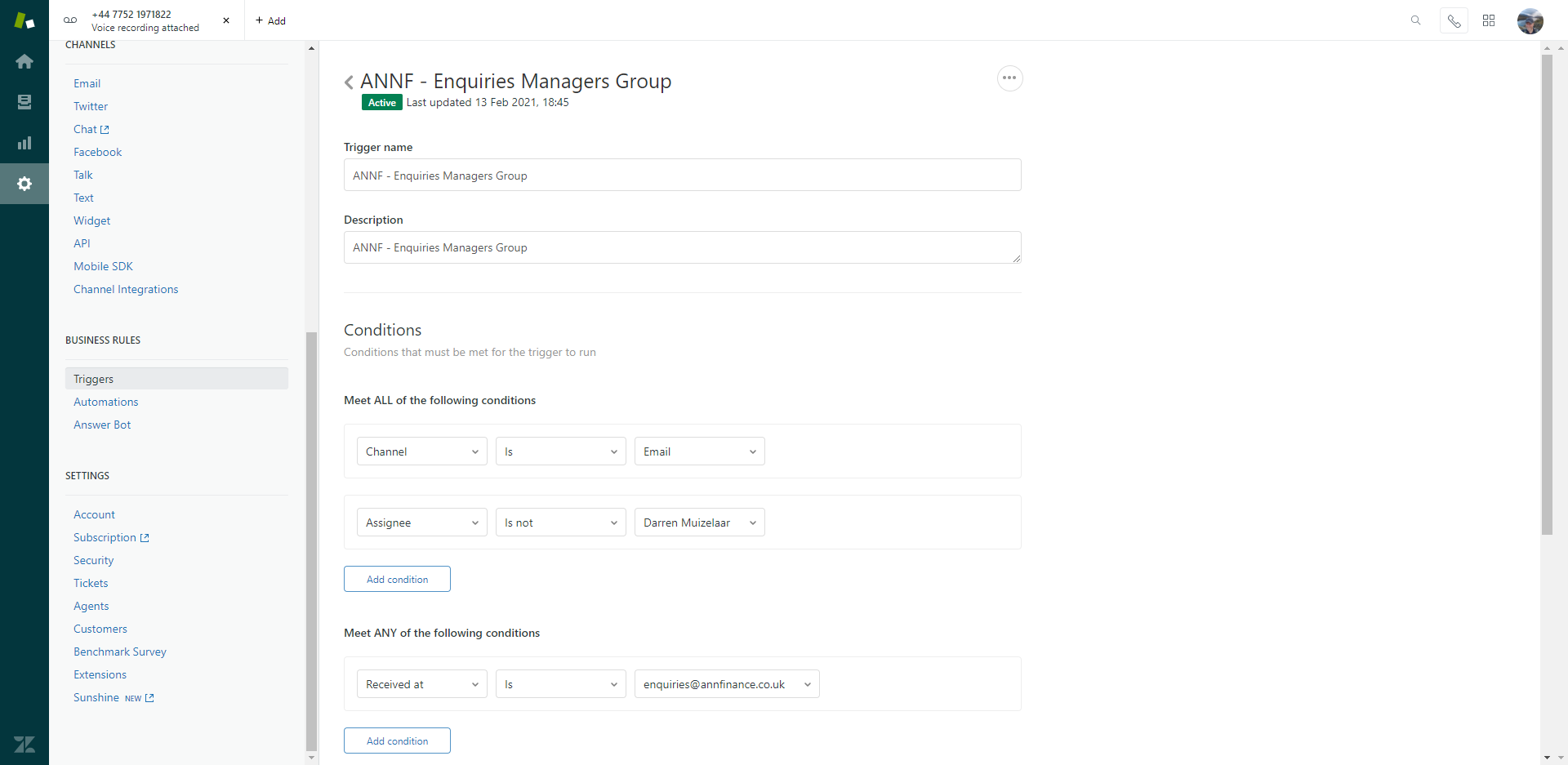Click Add condition under Meet ALL conditions

pos(397,579)
